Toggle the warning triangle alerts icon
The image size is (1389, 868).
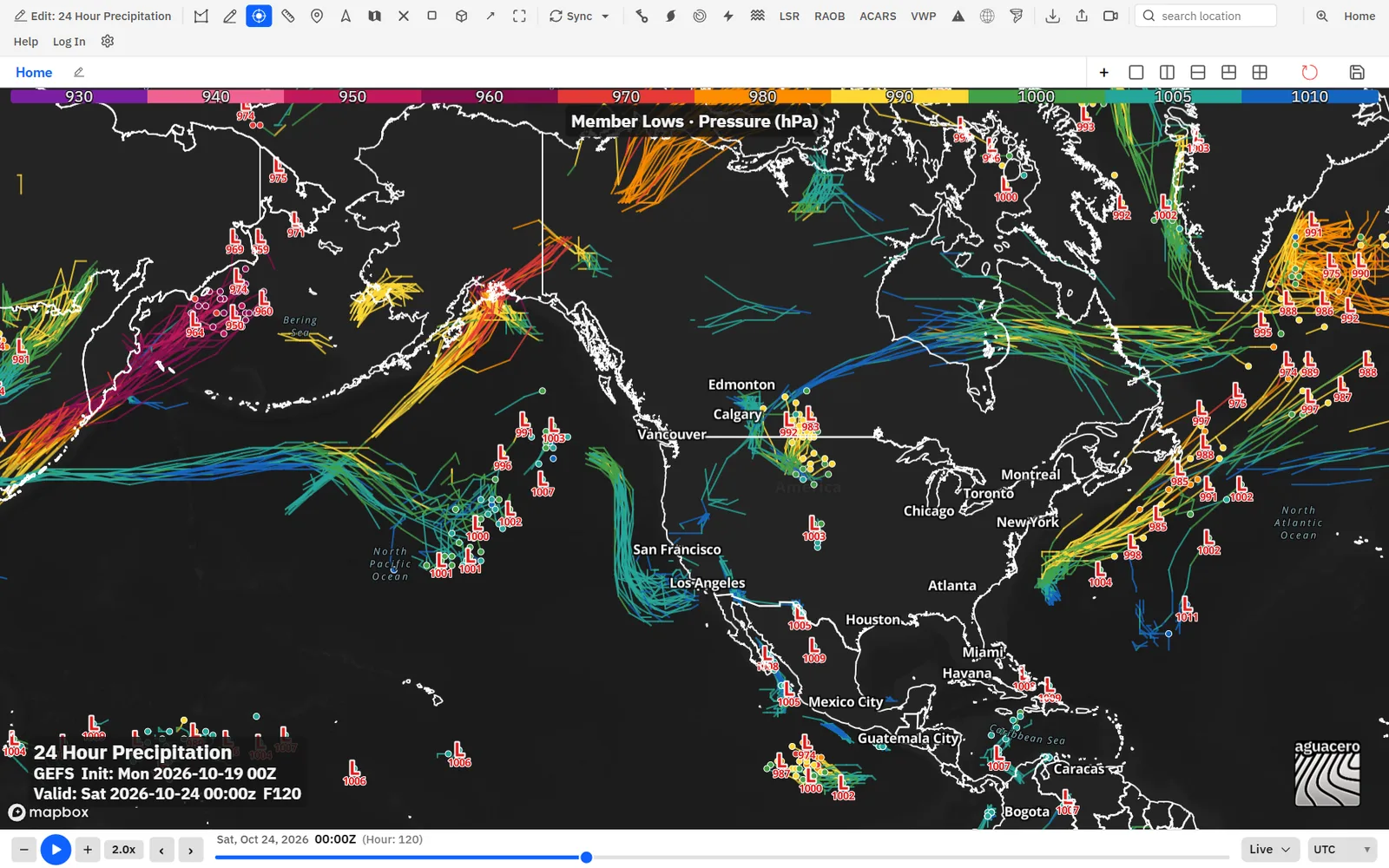click(958, 16)
